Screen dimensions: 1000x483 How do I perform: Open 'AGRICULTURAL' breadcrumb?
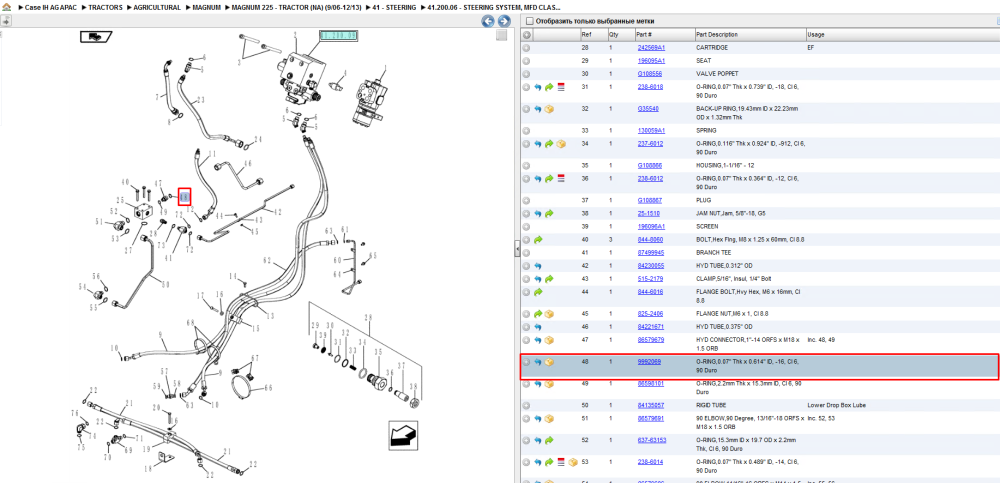[157, 8]
